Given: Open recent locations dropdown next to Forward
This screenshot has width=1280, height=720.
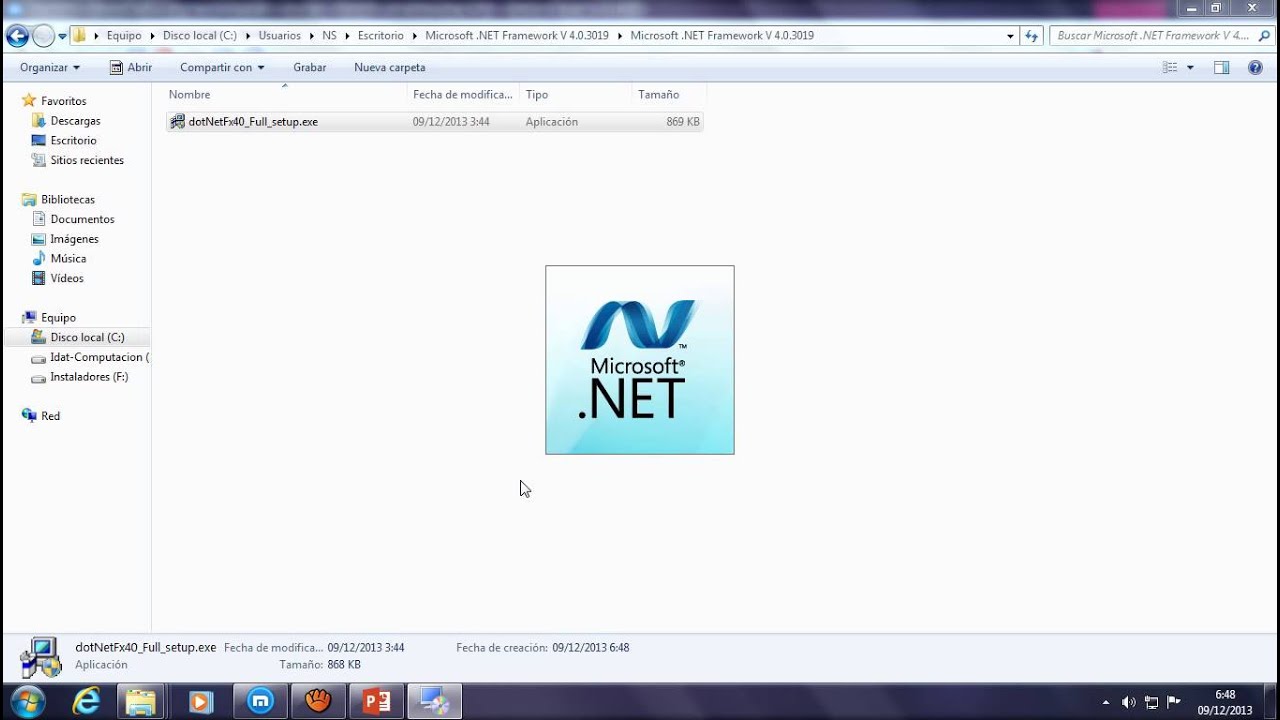Looking at the screenshot, I should tap(62, 36).
